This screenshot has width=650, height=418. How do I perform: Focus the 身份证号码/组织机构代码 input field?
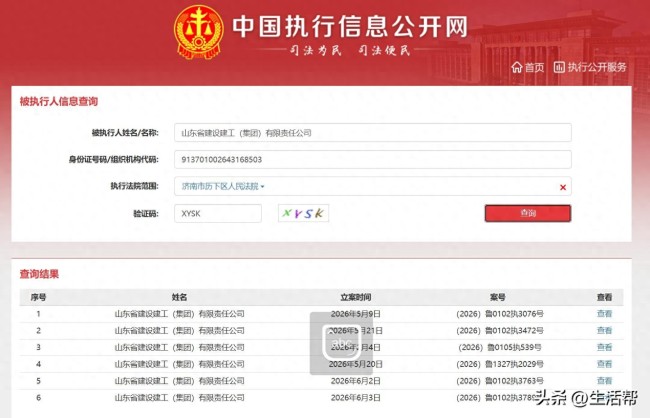coord(373,160)
